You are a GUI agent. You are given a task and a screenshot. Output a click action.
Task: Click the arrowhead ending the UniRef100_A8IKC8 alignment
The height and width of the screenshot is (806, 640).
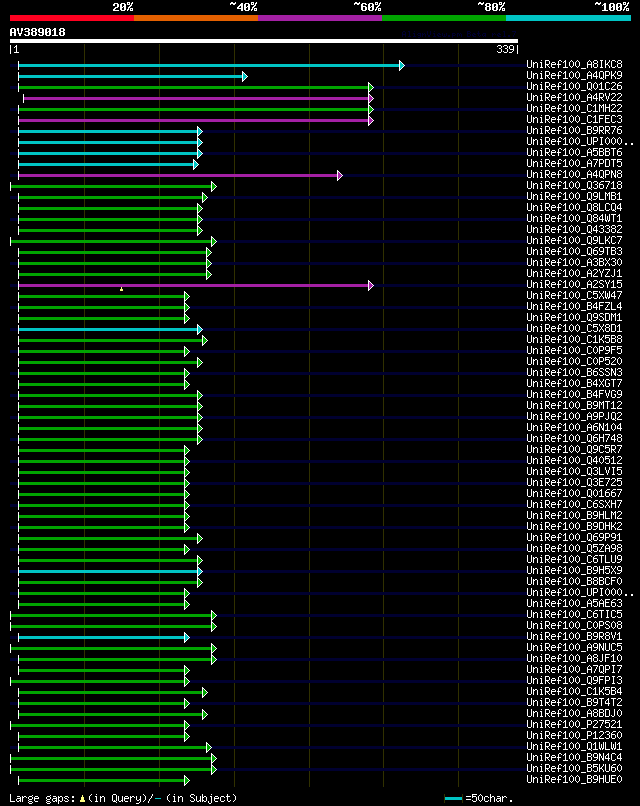402,65
